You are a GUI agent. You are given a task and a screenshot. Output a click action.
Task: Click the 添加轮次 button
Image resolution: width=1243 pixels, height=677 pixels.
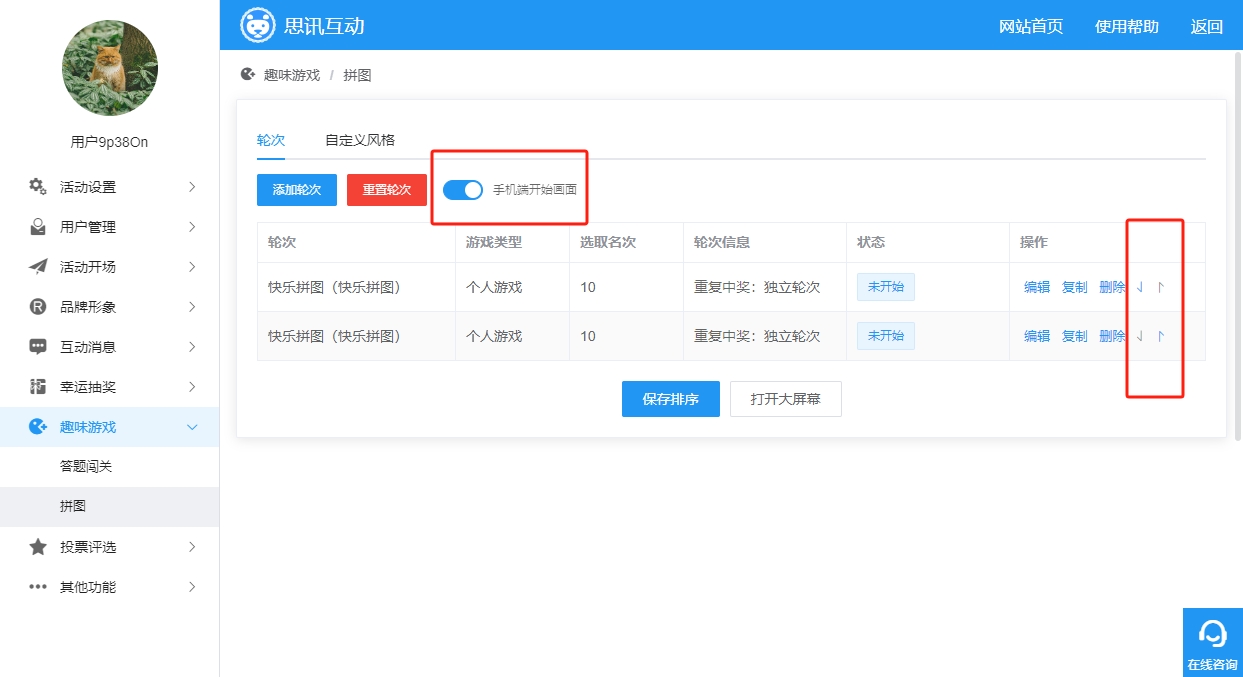tap(297, 190)
